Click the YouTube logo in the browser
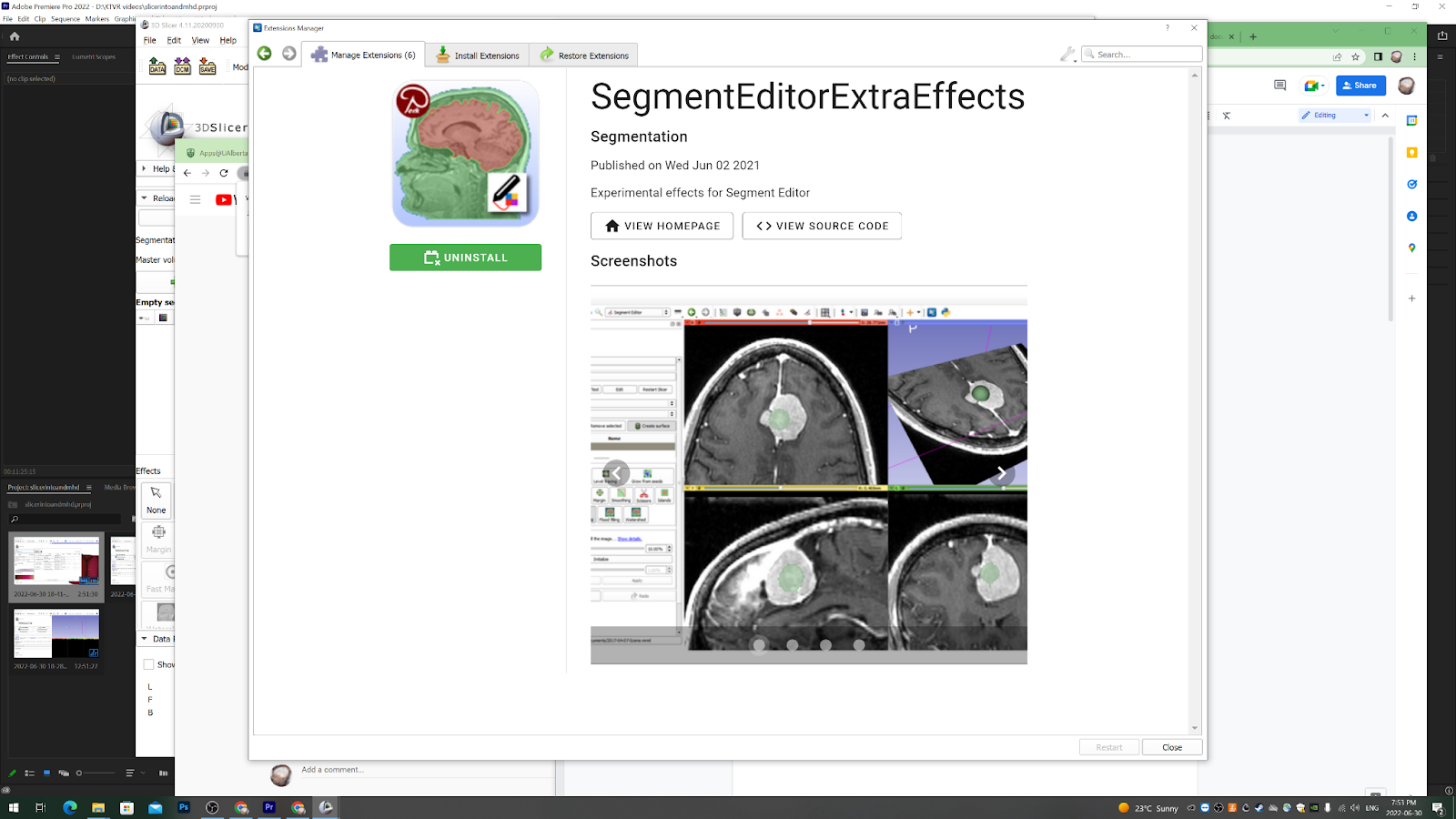This screenshot has height=819, width=1456. [225, 199]
